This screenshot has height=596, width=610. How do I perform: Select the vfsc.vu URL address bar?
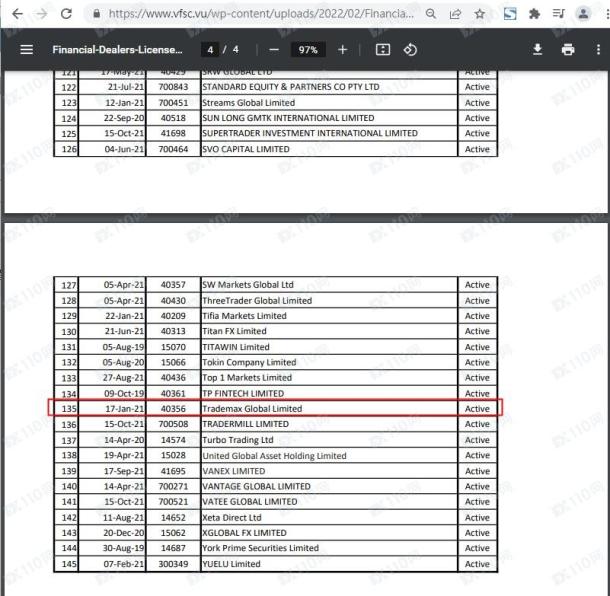[x=261, y=14]
